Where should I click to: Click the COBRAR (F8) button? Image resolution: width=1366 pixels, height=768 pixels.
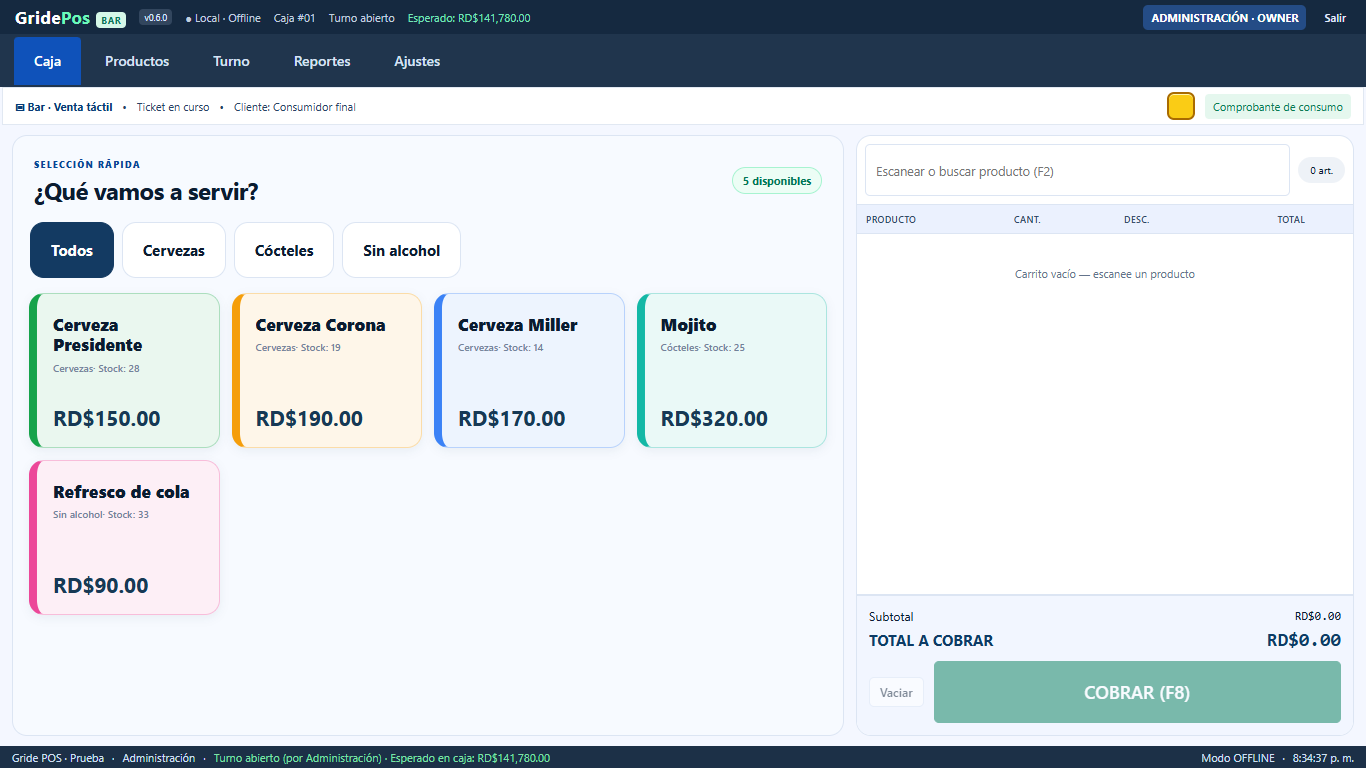tap(1137, 692)
